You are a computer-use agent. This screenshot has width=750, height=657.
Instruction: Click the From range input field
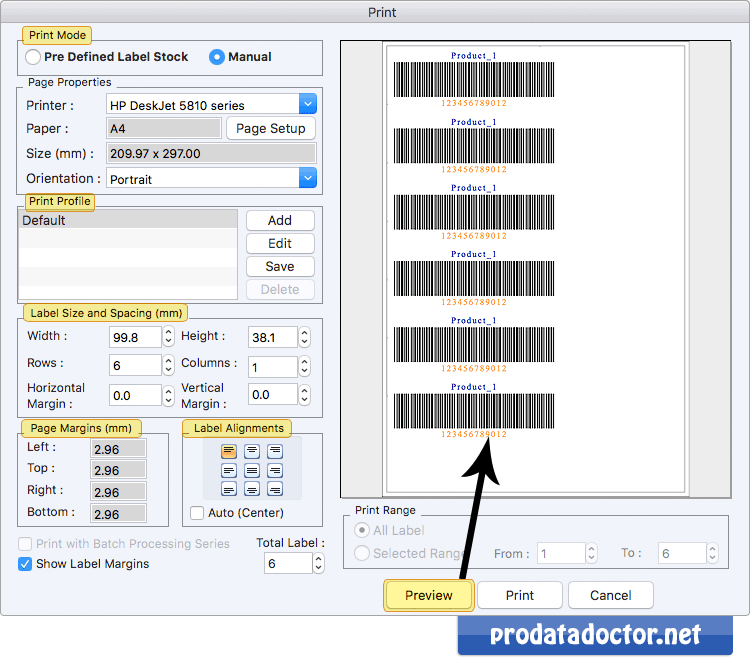[562, 554]
